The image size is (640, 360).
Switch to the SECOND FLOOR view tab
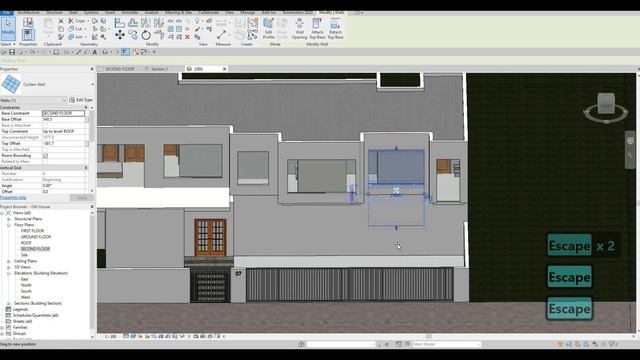point(120,69)
